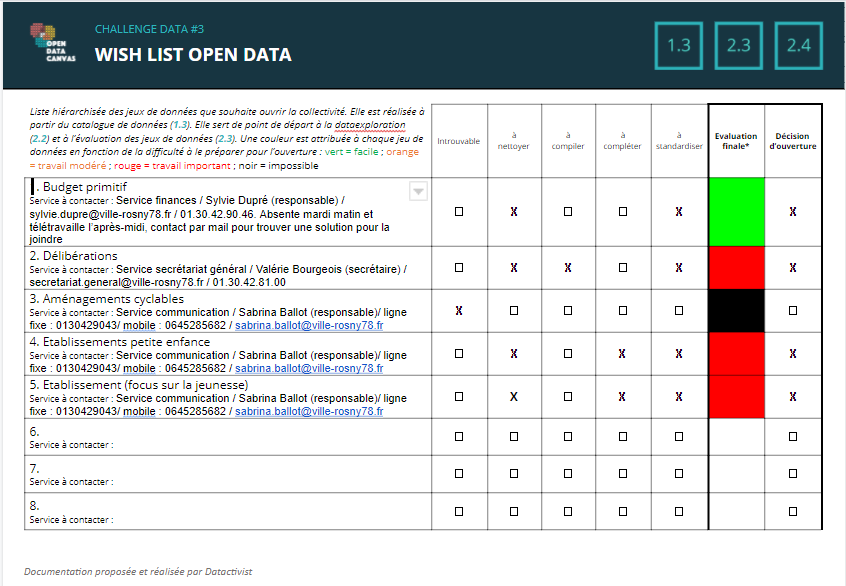Uncheck Introuvable for Aménagements cyclables
This screenshot has height=586, width=846.
[459, 311]
